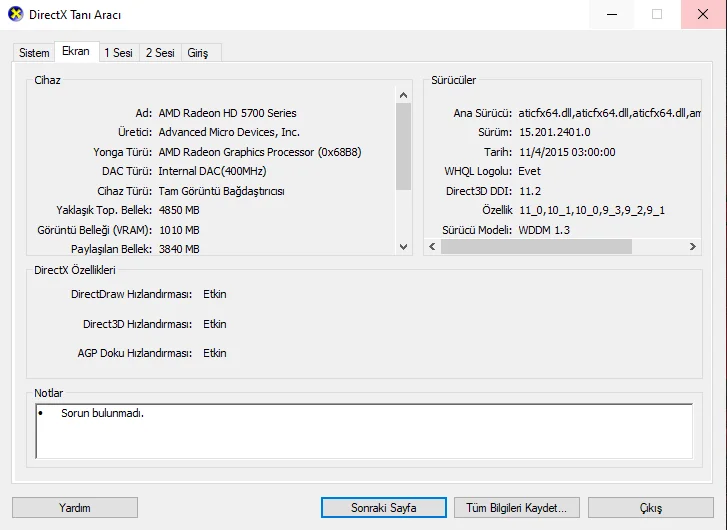Click the Sürücüler horizontal scrollbar thumb
727x530 pixels.
click(536, 247)
